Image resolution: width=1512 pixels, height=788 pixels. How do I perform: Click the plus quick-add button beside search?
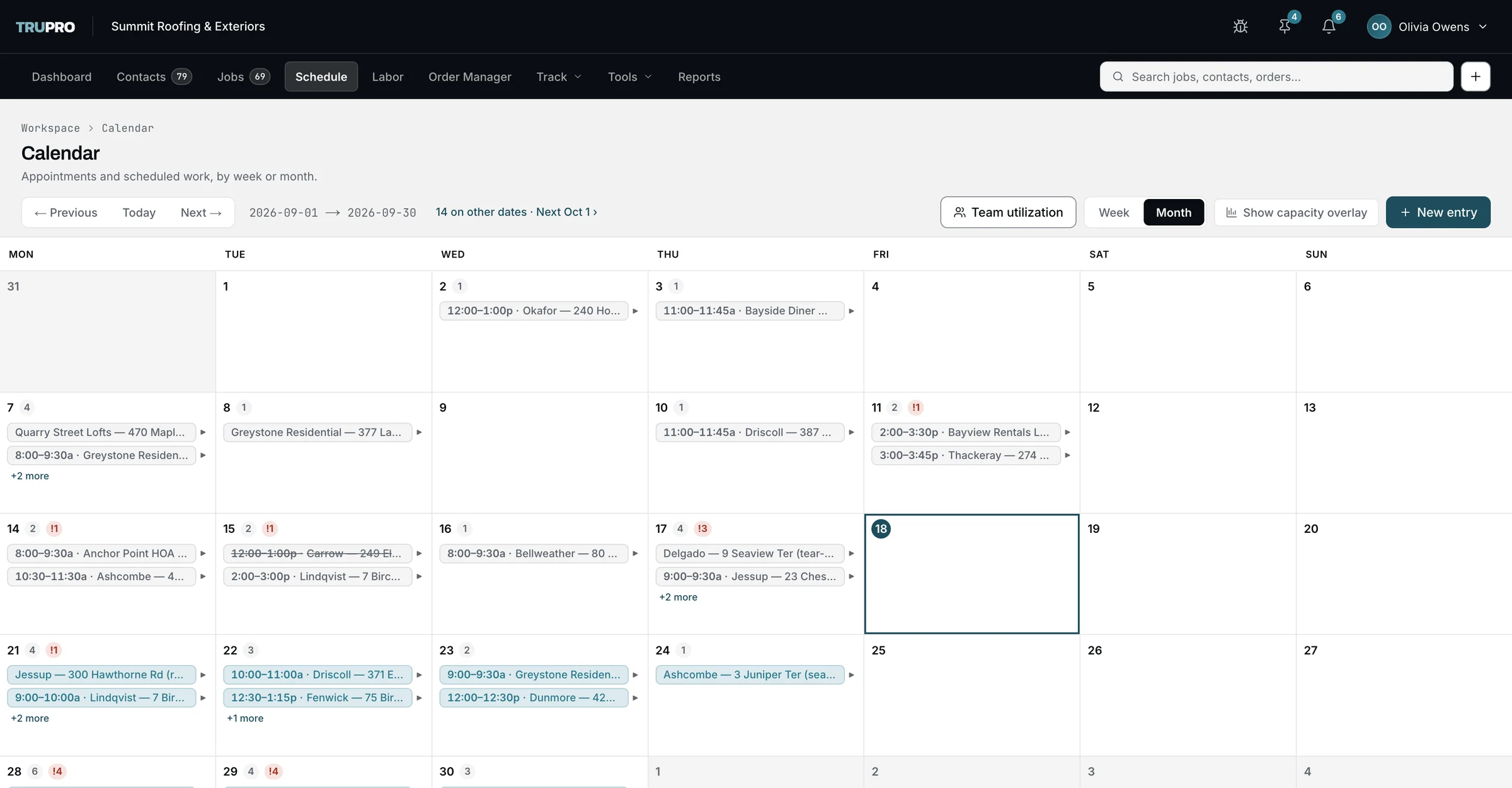(x=1475, y=76)
